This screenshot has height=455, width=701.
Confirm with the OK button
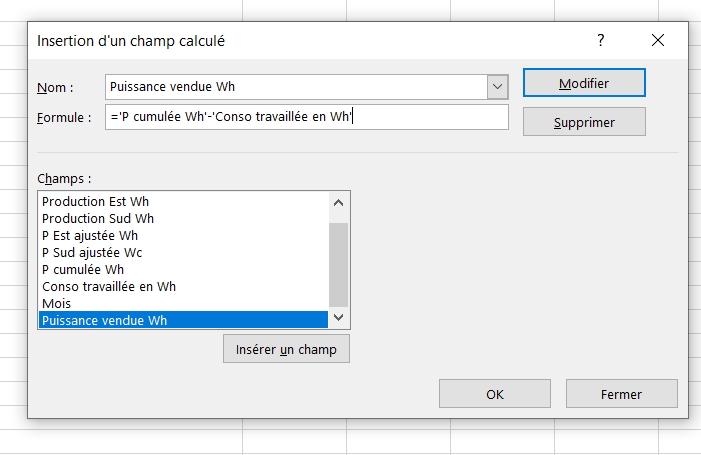494,394
